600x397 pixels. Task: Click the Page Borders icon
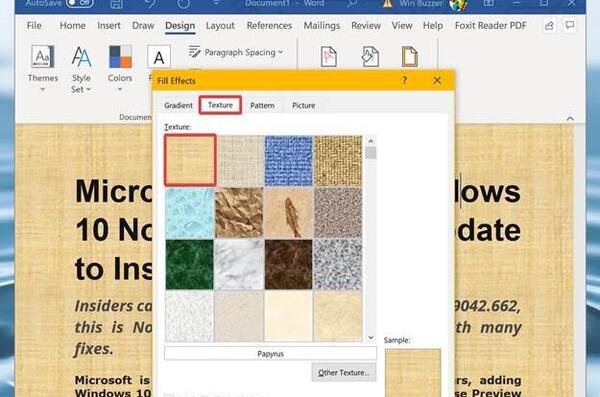click(x=409, y=57)
